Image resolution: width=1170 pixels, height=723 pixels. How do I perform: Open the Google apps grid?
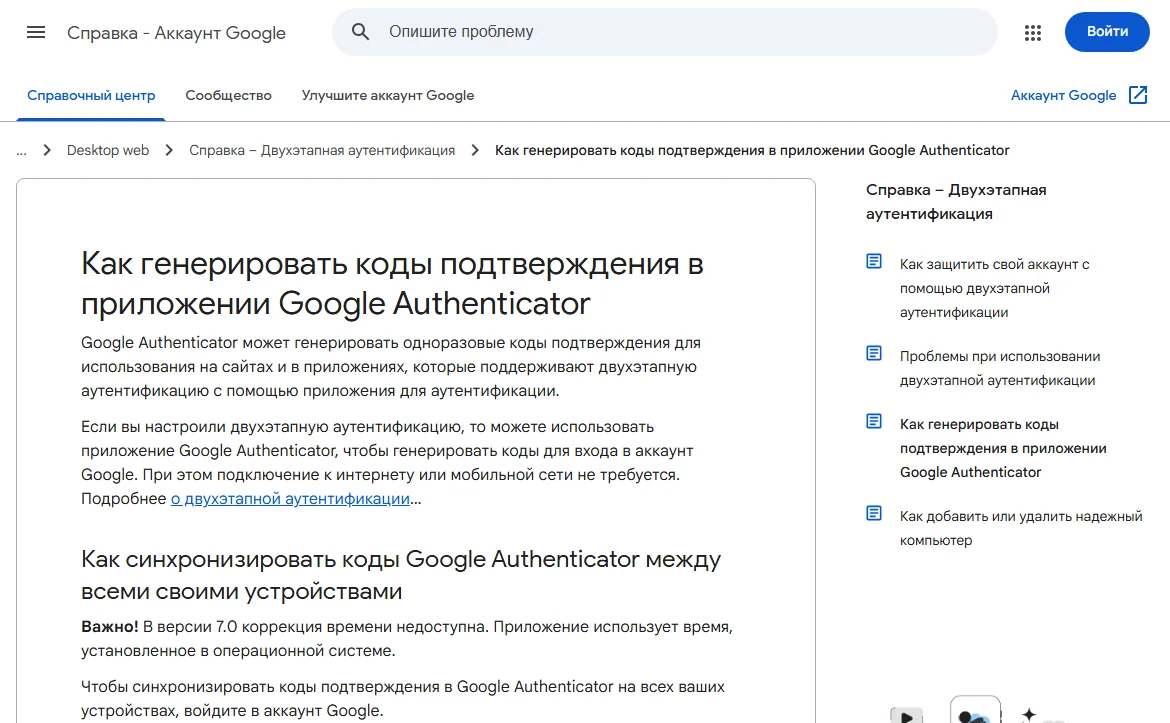1033,32
